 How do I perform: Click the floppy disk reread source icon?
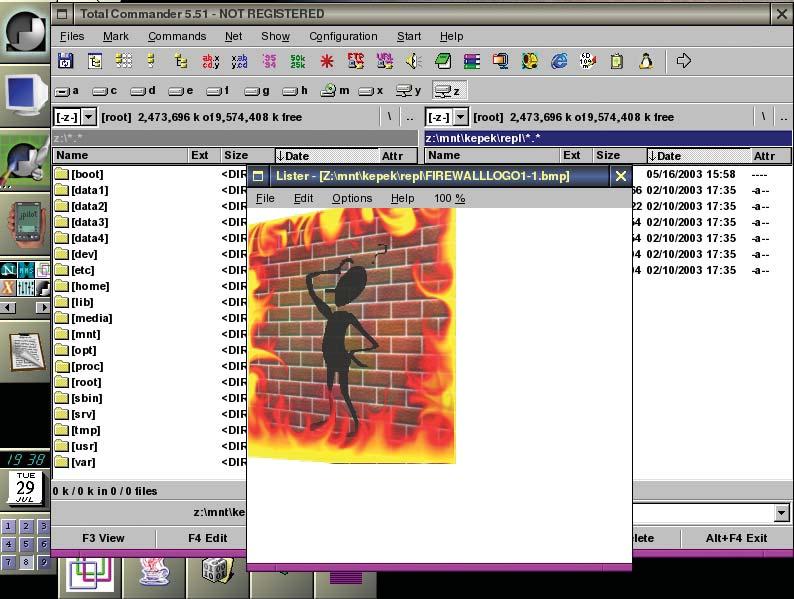point(65,61)
